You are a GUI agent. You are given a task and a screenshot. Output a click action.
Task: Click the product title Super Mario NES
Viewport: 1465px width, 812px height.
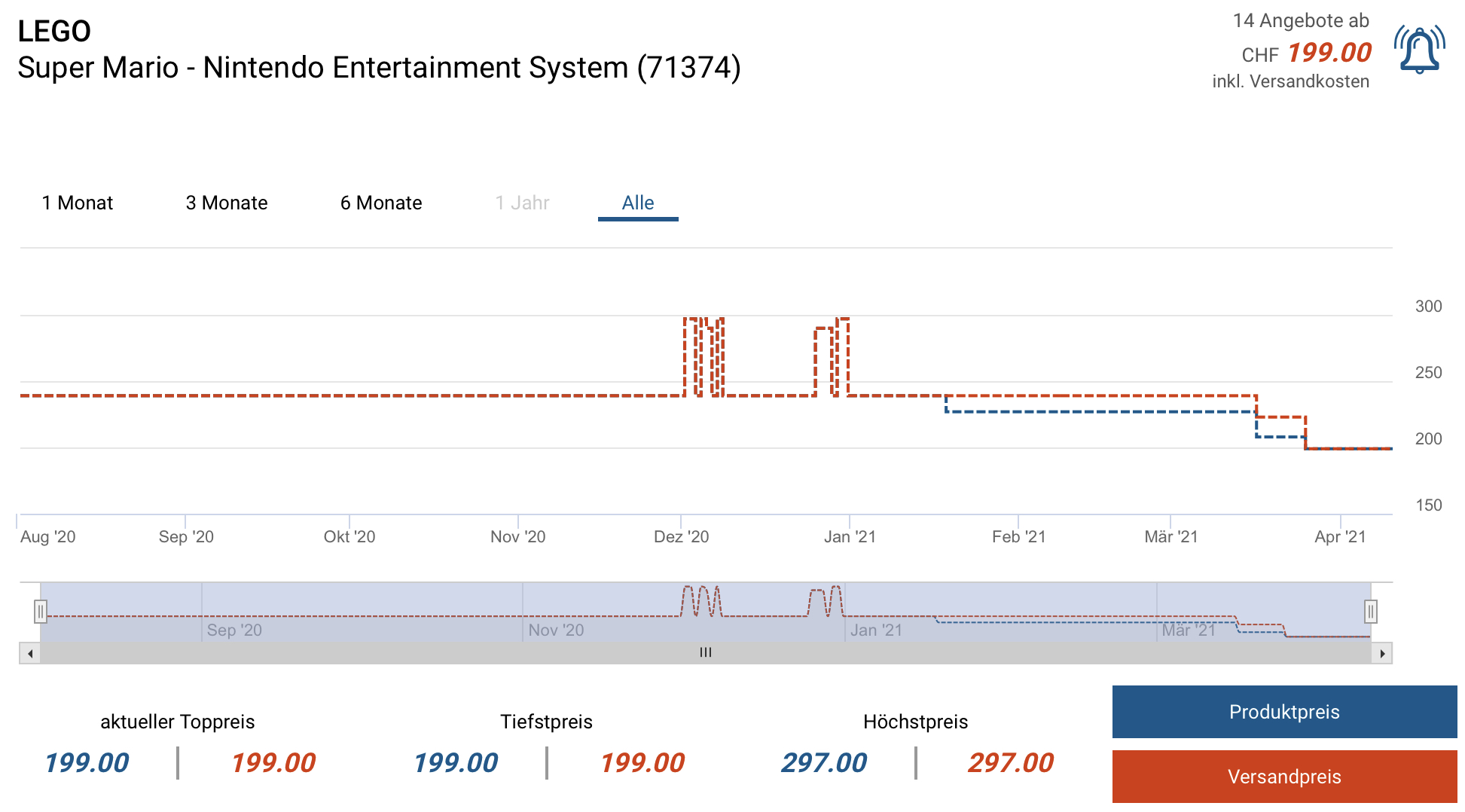pos(379,68)
